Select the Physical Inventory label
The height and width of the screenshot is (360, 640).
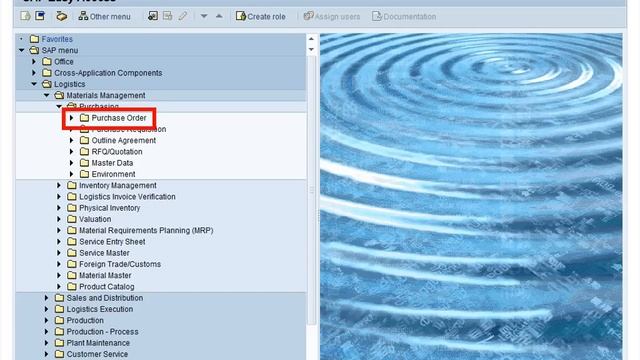click(109, 208)
